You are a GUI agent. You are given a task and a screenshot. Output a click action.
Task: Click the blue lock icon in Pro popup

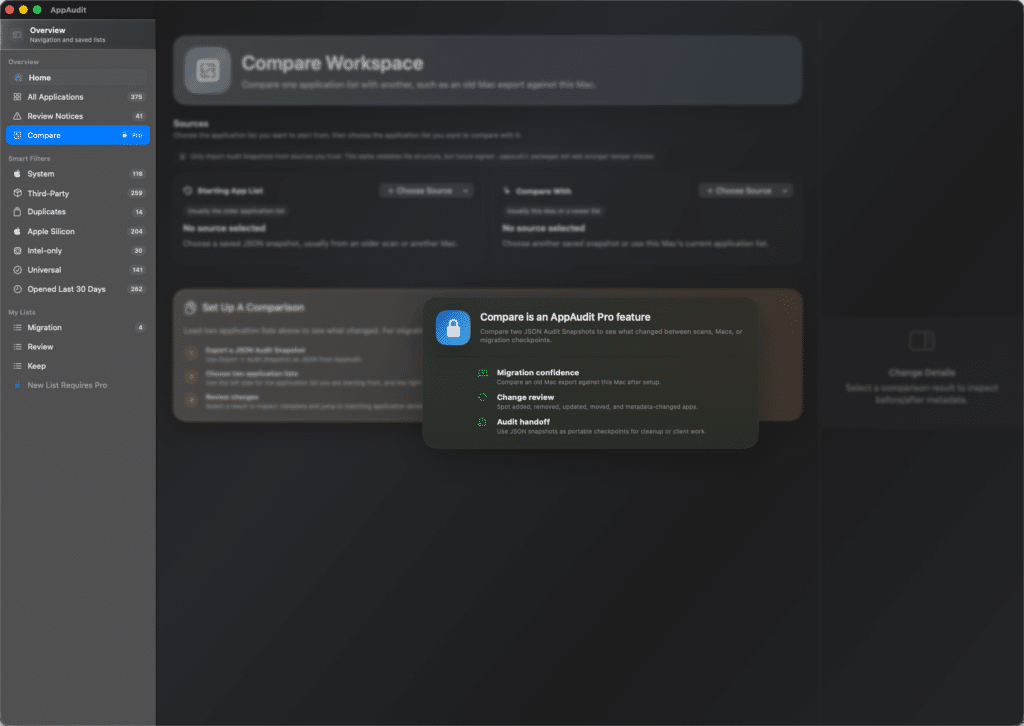[x=453, y=328]
